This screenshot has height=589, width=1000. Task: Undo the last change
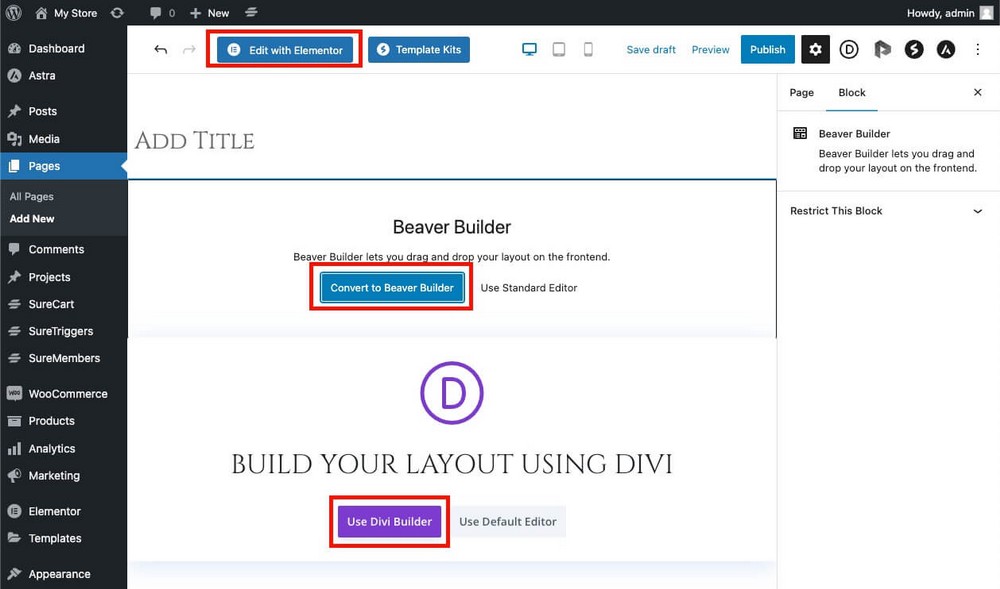(x=160, y=50)
